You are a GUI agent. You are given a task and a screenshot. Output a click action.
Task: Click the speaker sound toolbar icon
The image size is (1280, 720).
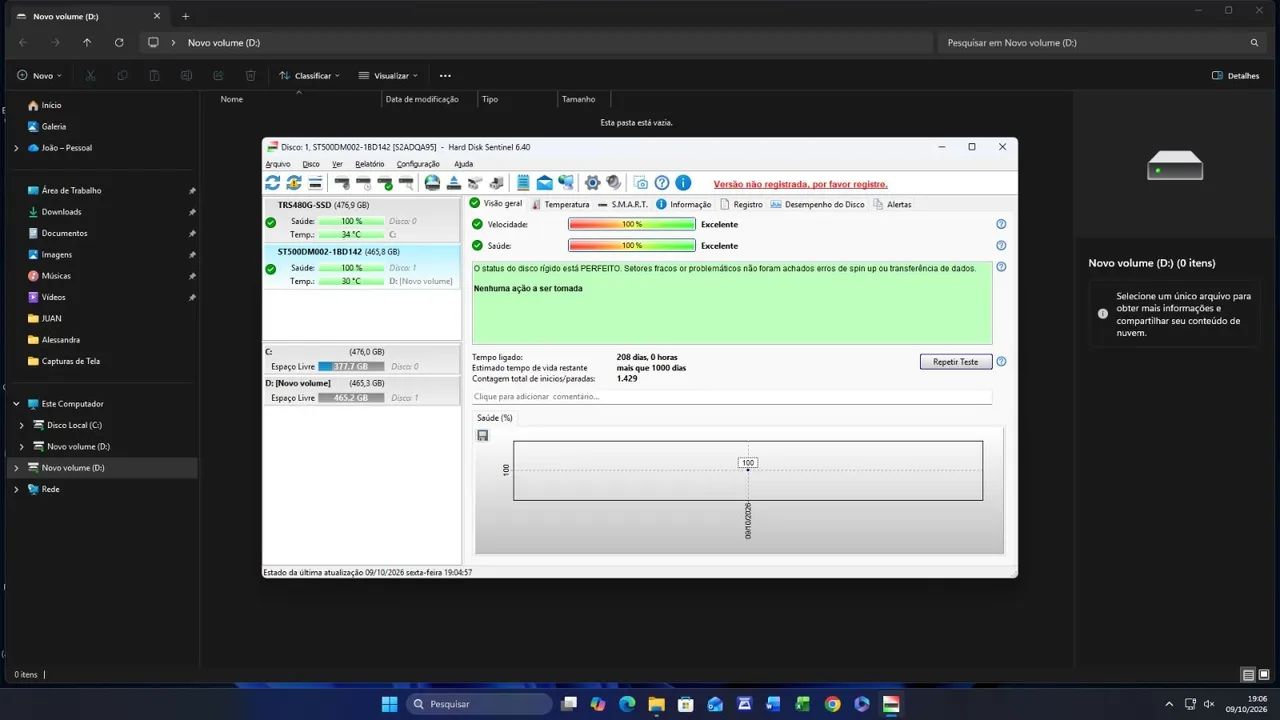[613, 183]
